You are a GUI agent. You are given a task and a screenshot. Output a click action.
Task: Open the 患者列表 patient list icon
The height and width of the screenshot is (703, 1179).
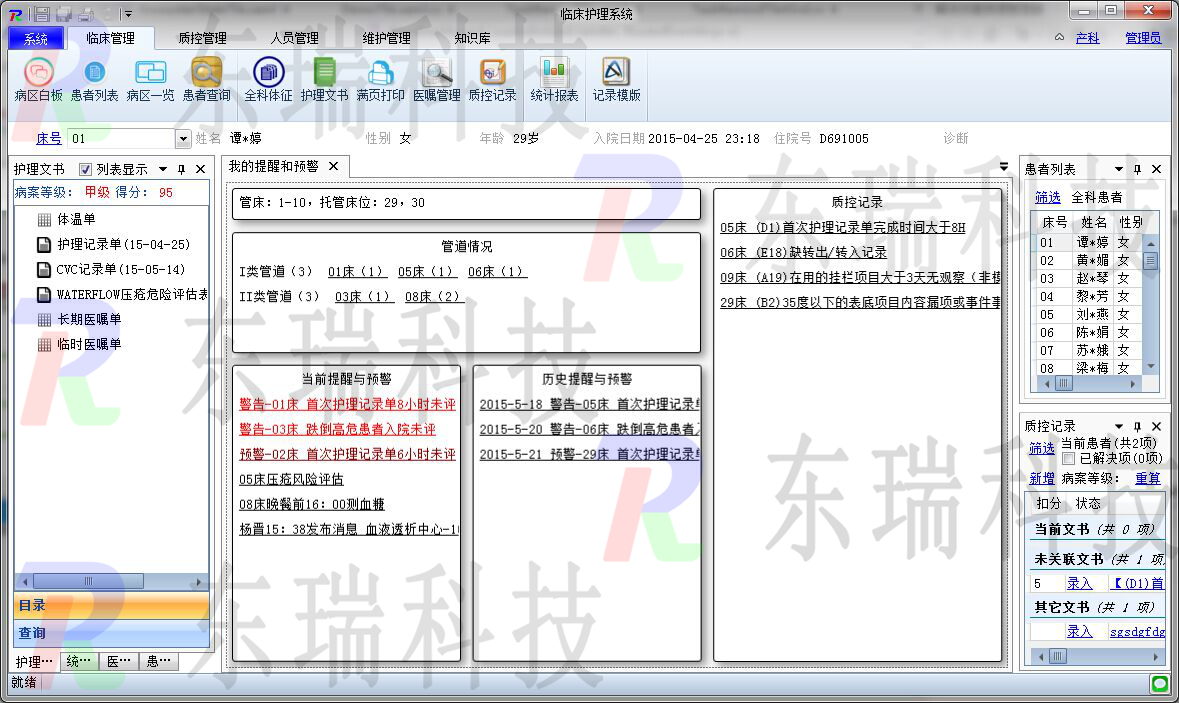94,80
